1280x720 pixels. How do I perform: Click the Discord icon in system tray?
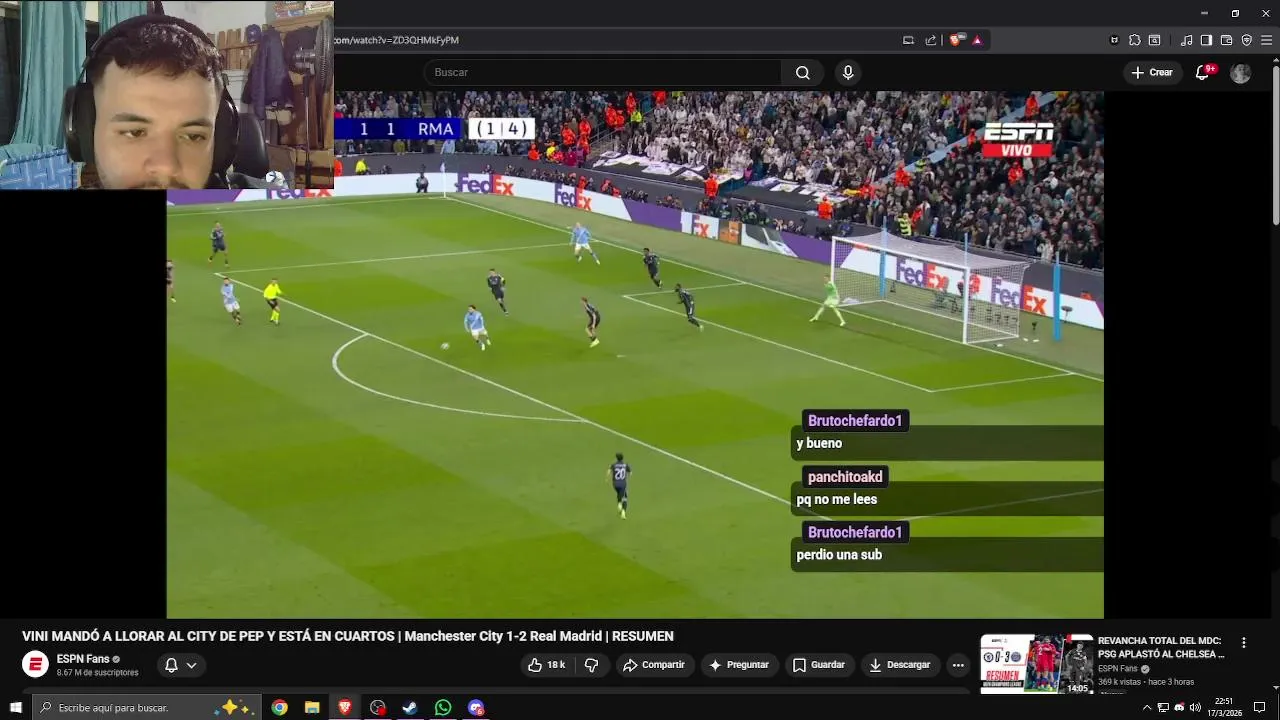(1179, 707)
